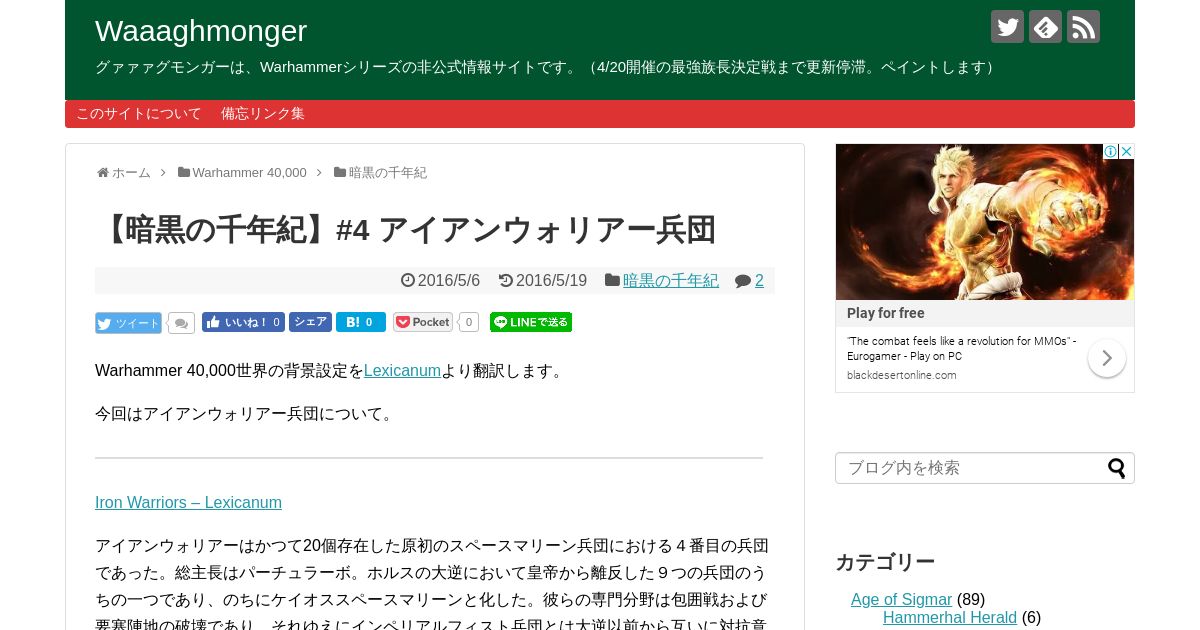Open the comments count link 2
This screenshot has height=630, width=1200.
[x=759, y=281]
